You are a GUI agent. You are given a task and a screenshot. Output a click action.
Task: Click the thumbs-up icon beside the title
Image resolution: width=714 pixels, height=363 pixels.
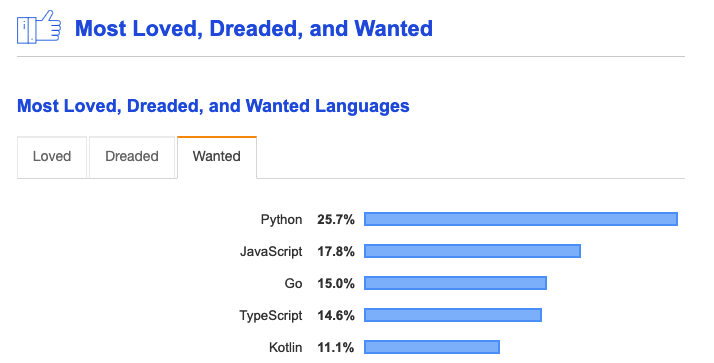click(x=39, y=27)
